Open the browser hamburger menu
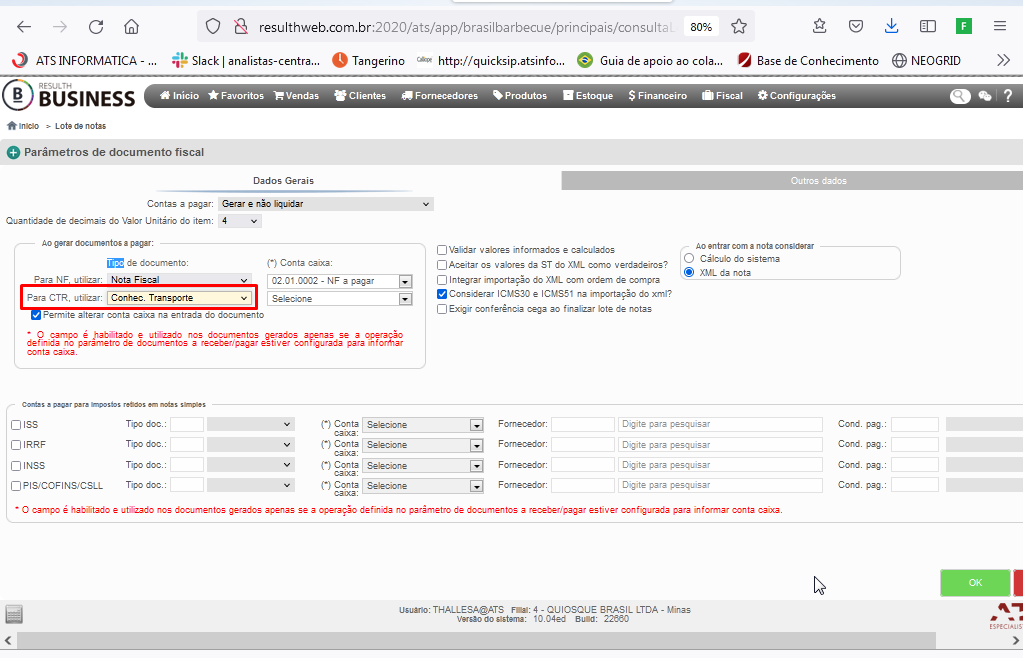This screenshot has height=658, width=1023. (x=1000, y=27)
